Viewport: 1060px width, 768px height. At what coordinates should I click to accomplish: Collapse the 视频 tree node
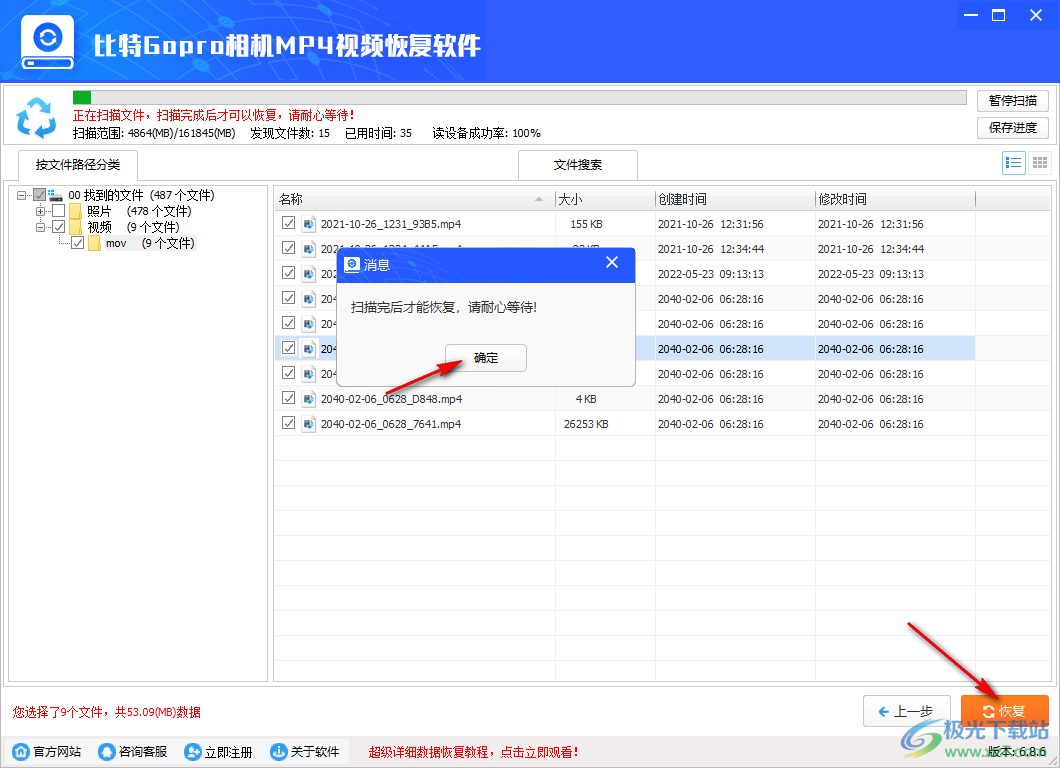coord(41,227)
